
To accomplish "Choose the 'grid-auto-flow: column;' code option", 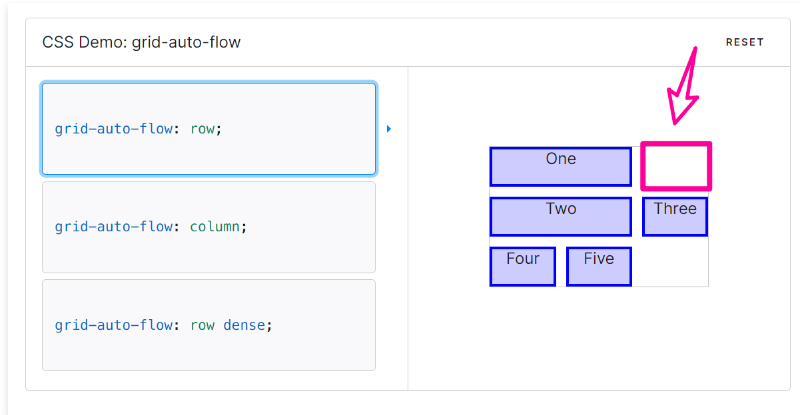I will point(208,226).
